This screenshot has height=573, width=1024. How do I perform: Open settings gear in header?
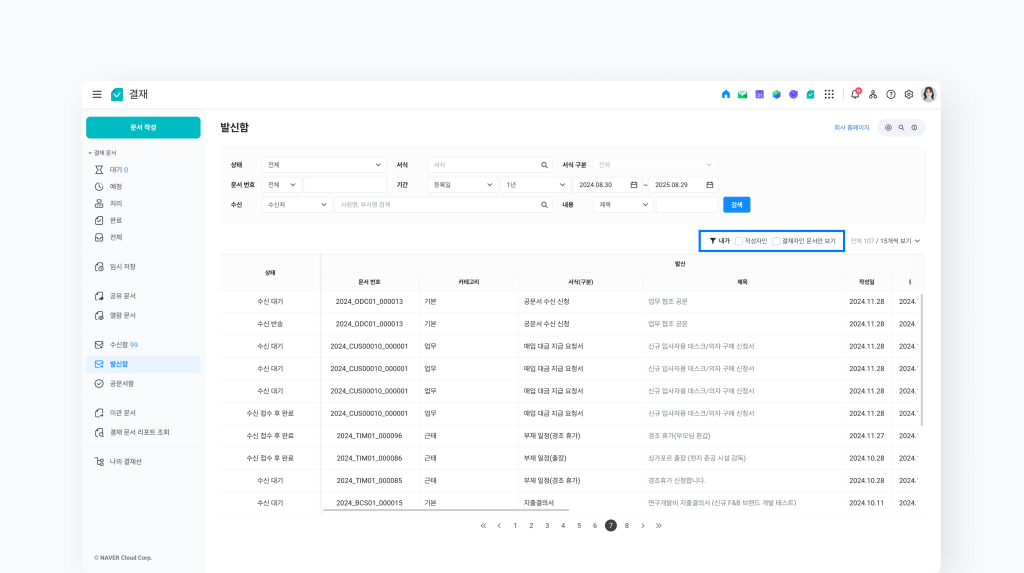coord(908,94)
